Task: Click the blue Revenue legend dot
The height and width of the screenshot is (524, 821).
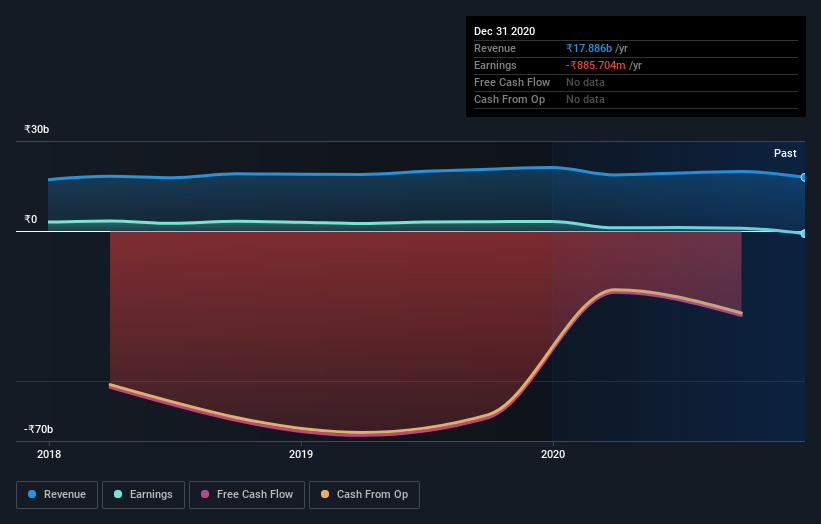Action: click(32, 494)
